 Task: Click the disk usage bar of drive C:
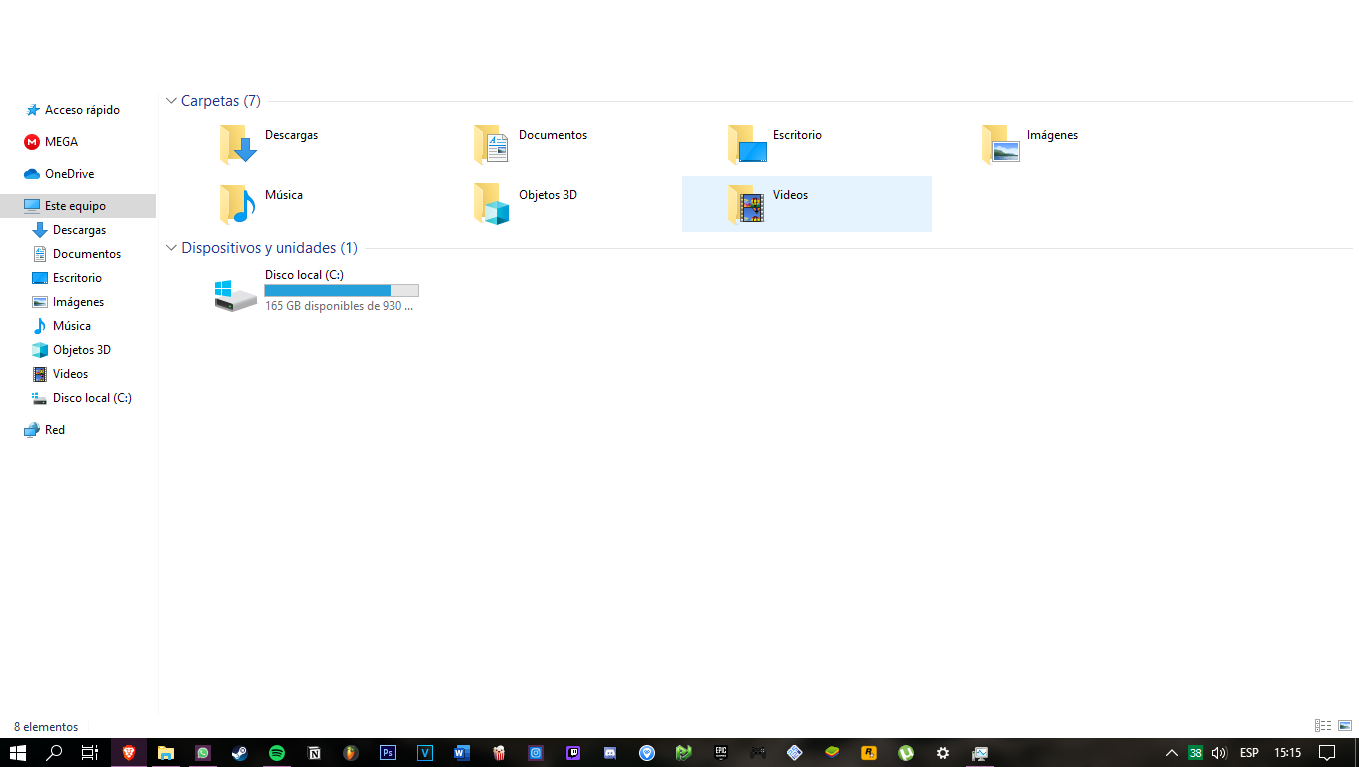341,290
